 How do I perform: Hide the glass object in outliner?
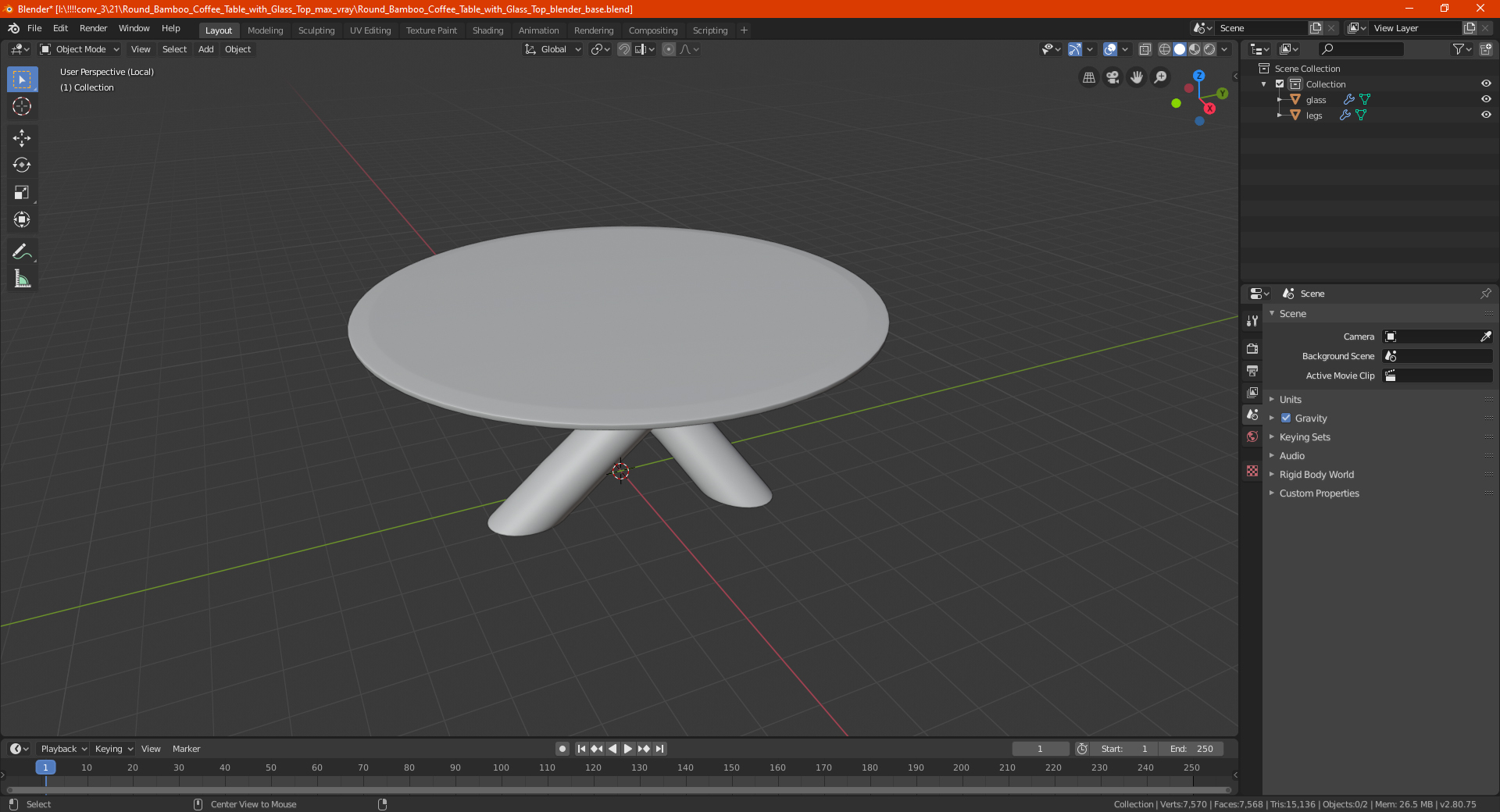click(1486, 99)
